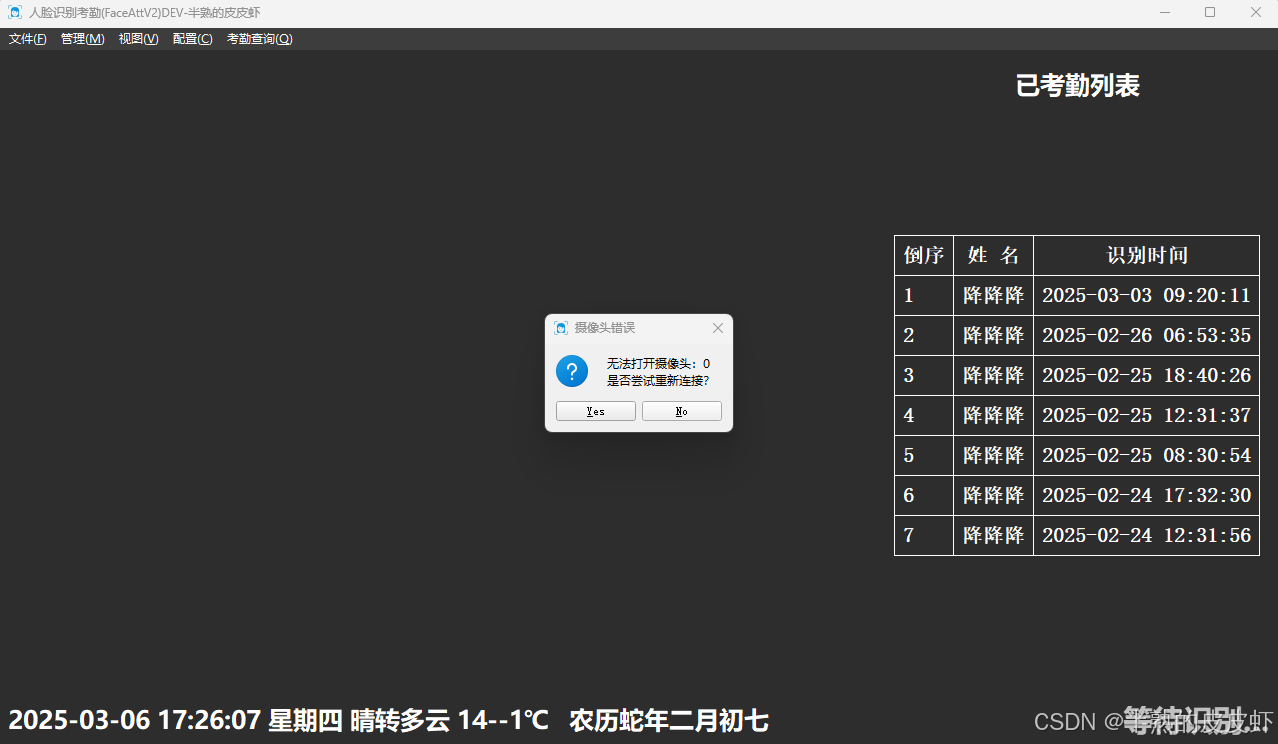Click name 降降降 in row 1

pyautogui.click(x=993, y=295)
